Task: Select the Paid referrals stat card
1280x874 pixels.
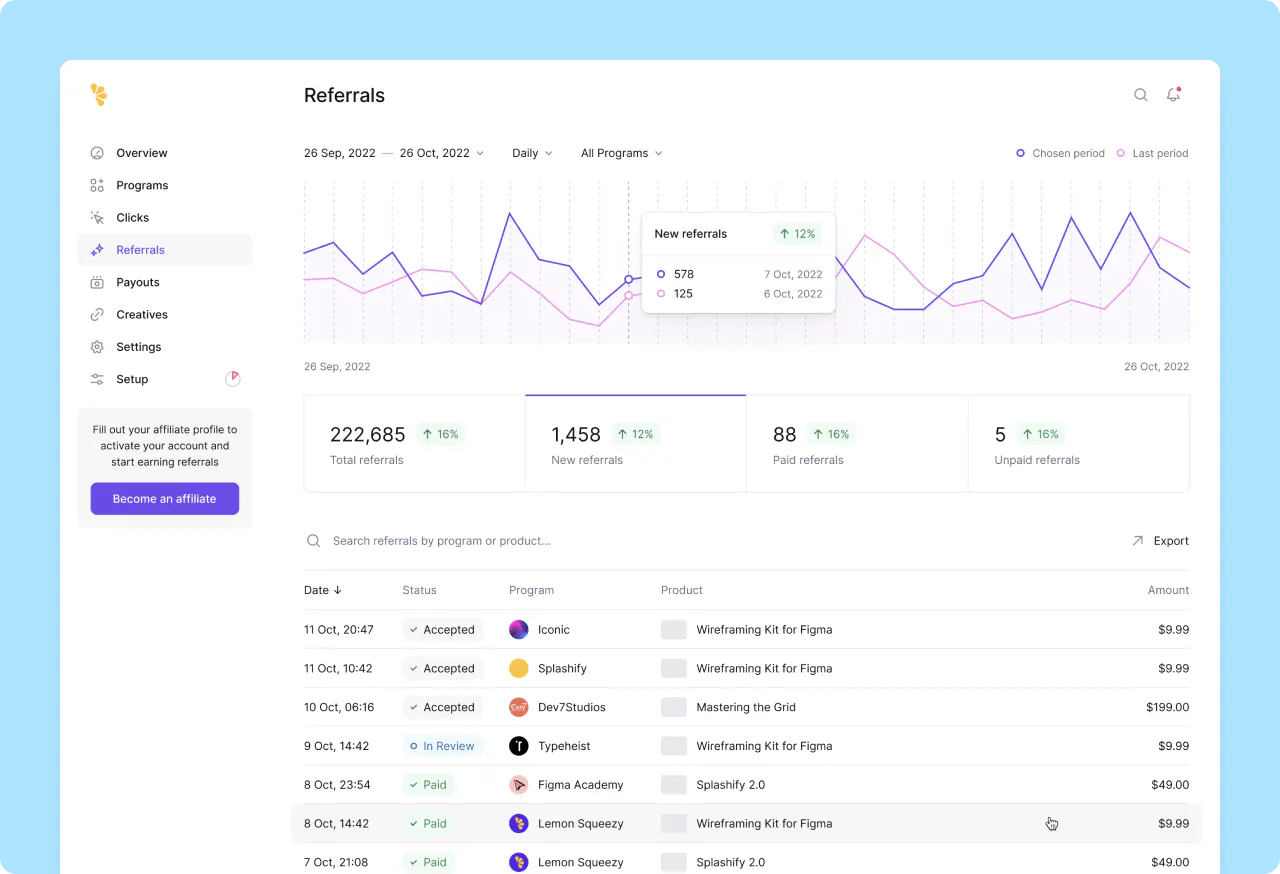Action: (857, 443)
